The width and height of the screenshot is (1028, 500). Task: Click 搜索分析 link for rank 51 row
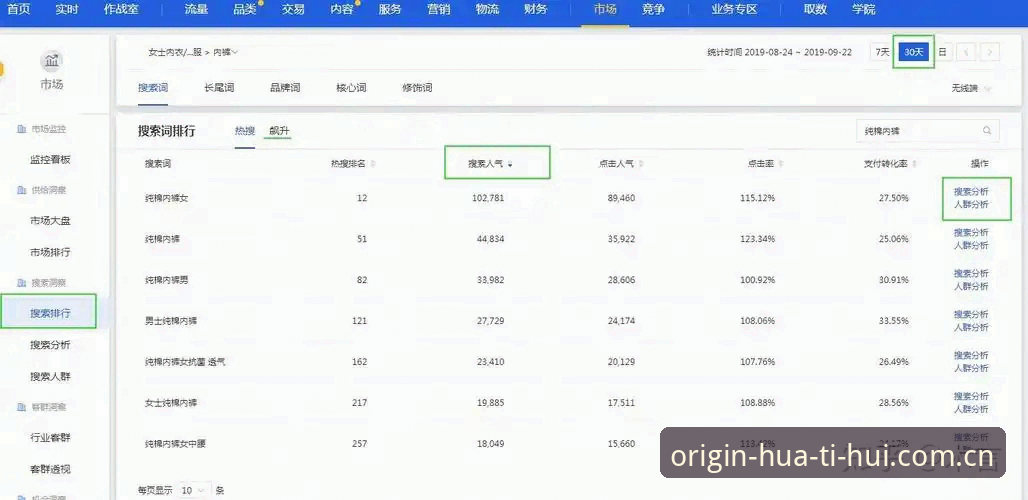coord(971,233)
